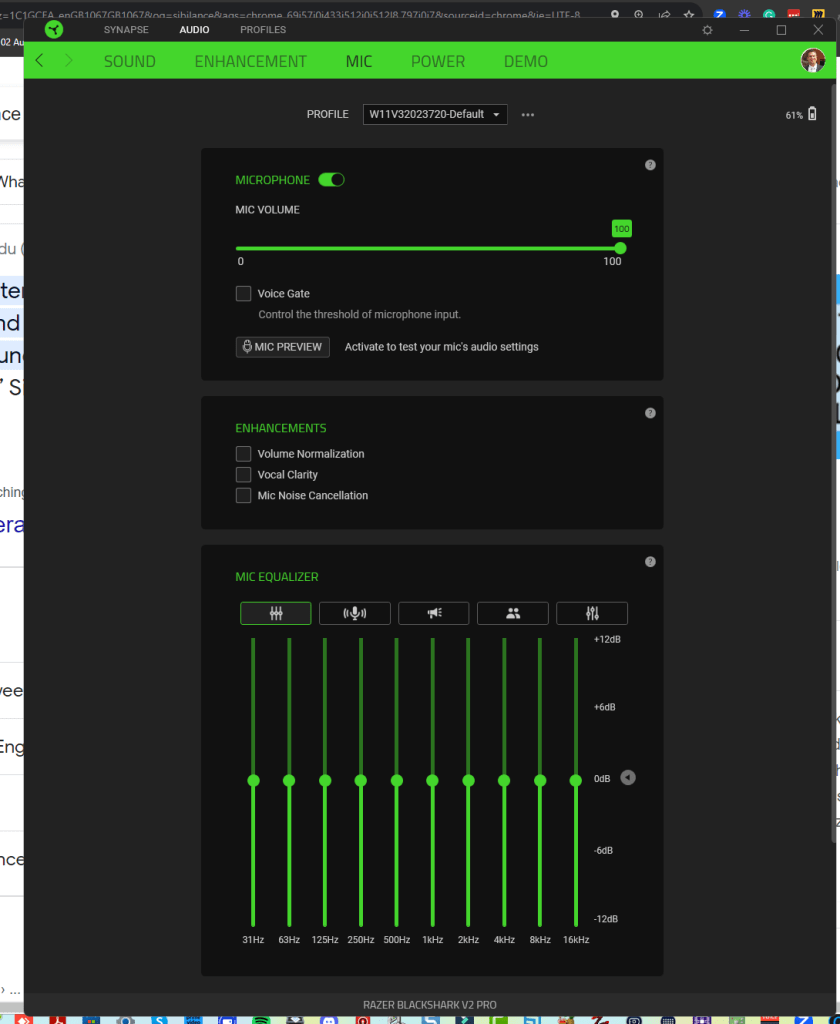Screen dimensions: 840x1024
Task: Open Discord from the taskbar
Action: 329,1020
